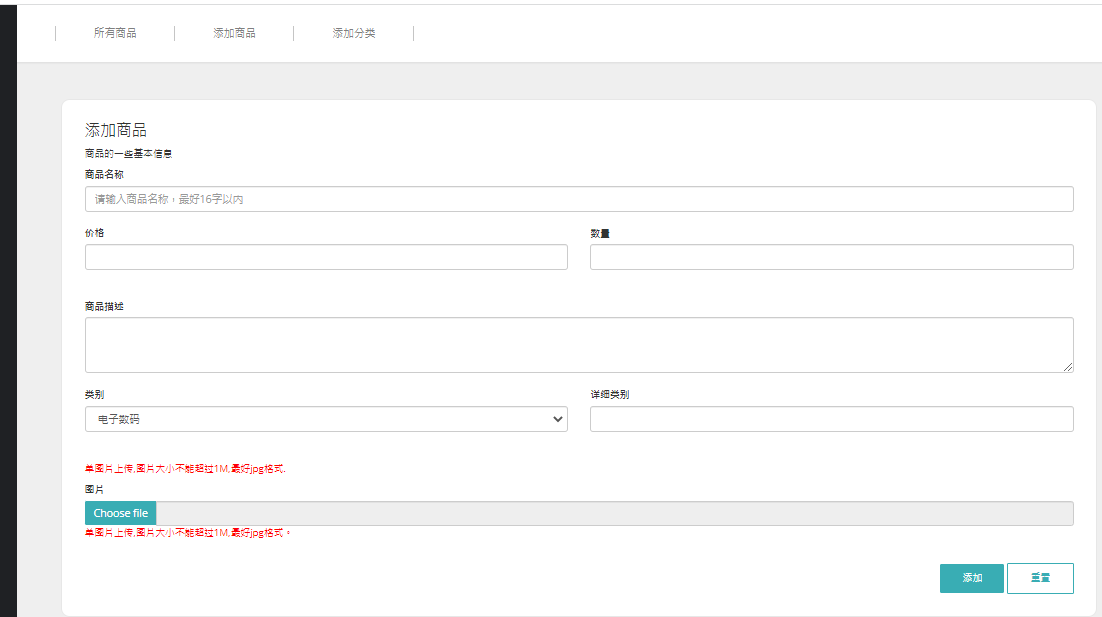The image size is (1102, 617).
Task: Focus the 商品名称 text field
Action: 579,199
